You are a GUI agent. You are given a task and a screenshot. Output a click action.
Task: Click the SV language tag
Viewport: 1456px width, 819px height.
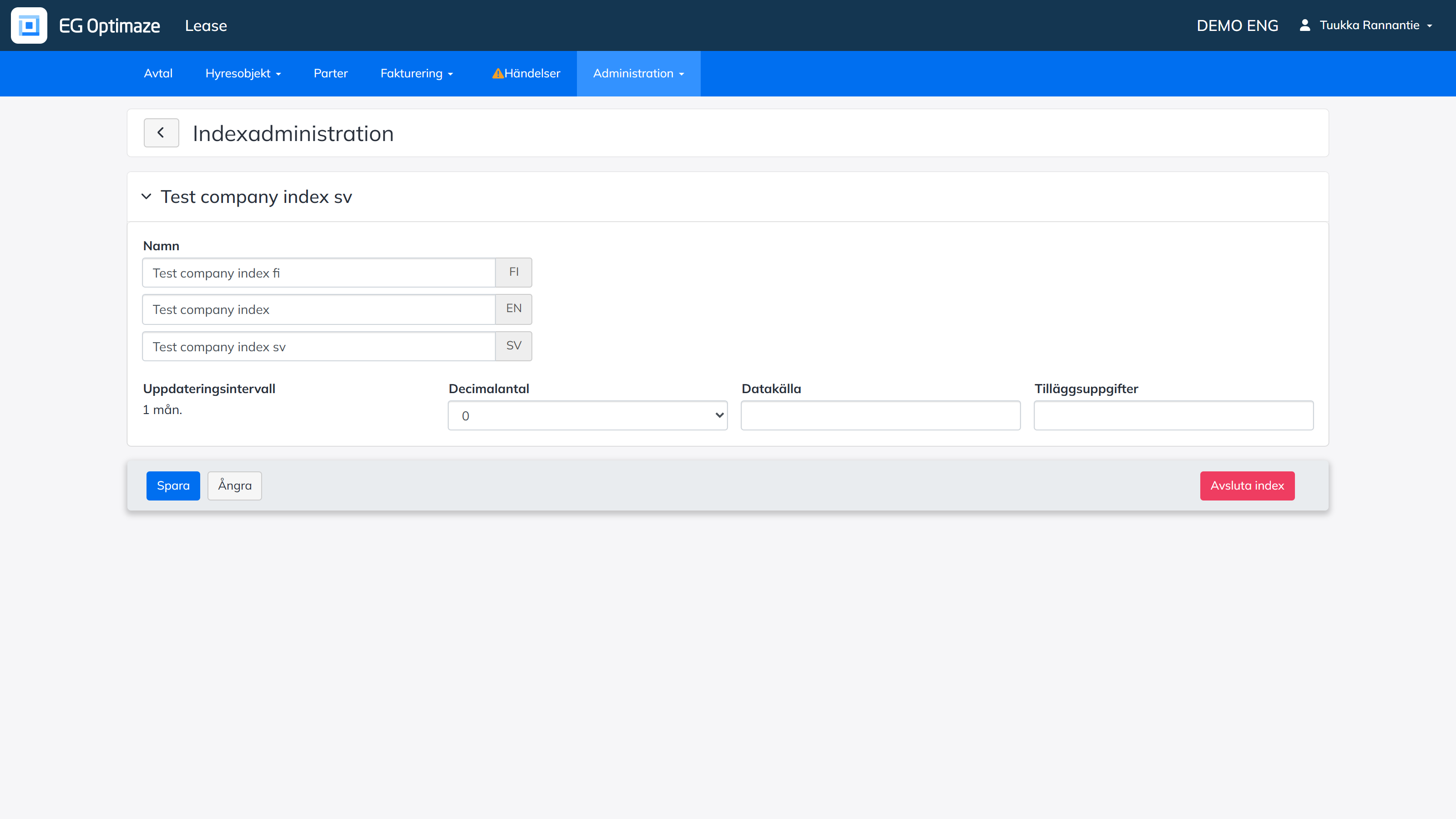pyautogui.click(x=514, y=346)
